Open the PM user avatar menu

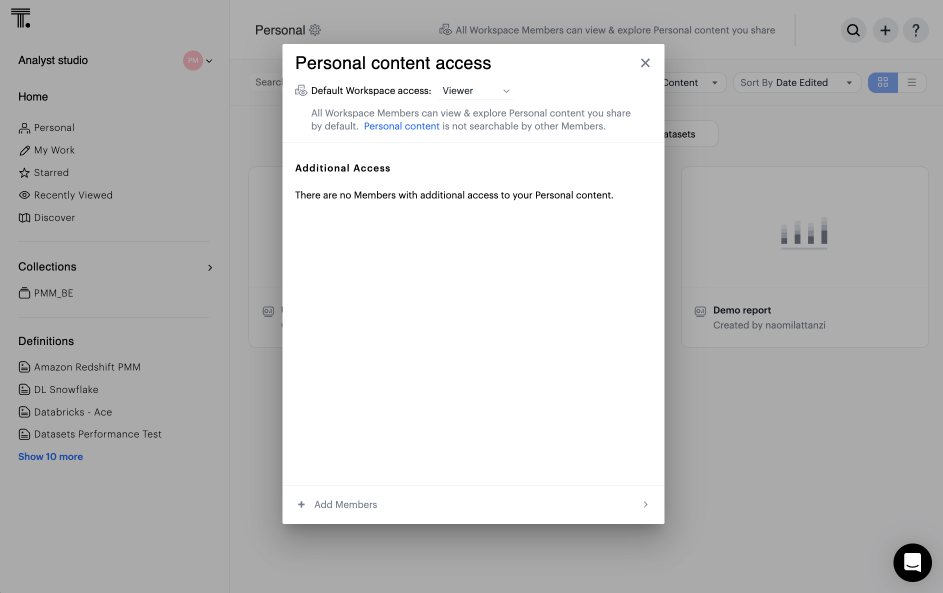[x=197, y=61]
